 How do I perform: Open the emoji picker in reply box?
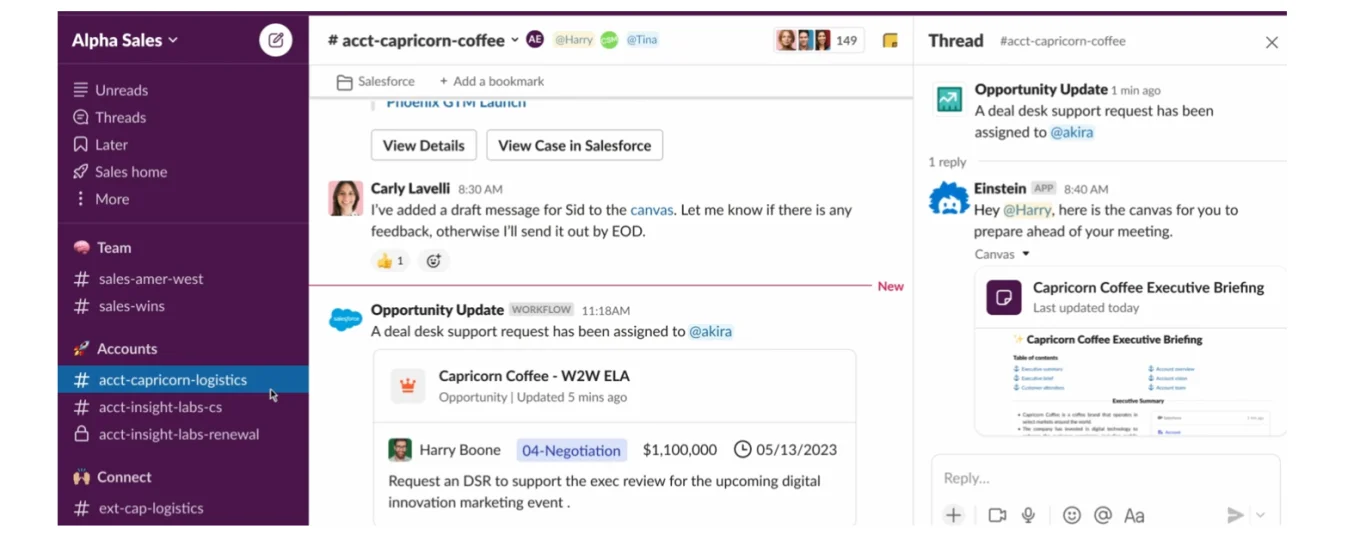coord(1072,515)
